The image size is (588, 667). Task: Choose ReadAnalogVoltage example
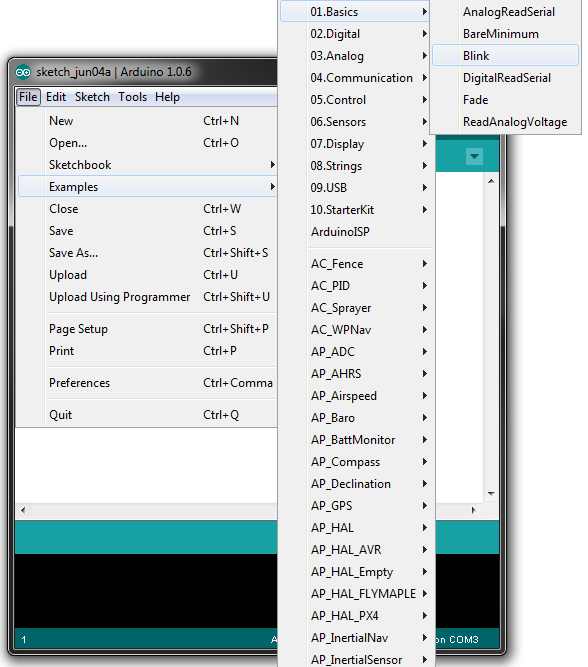(x=505, y=122)
